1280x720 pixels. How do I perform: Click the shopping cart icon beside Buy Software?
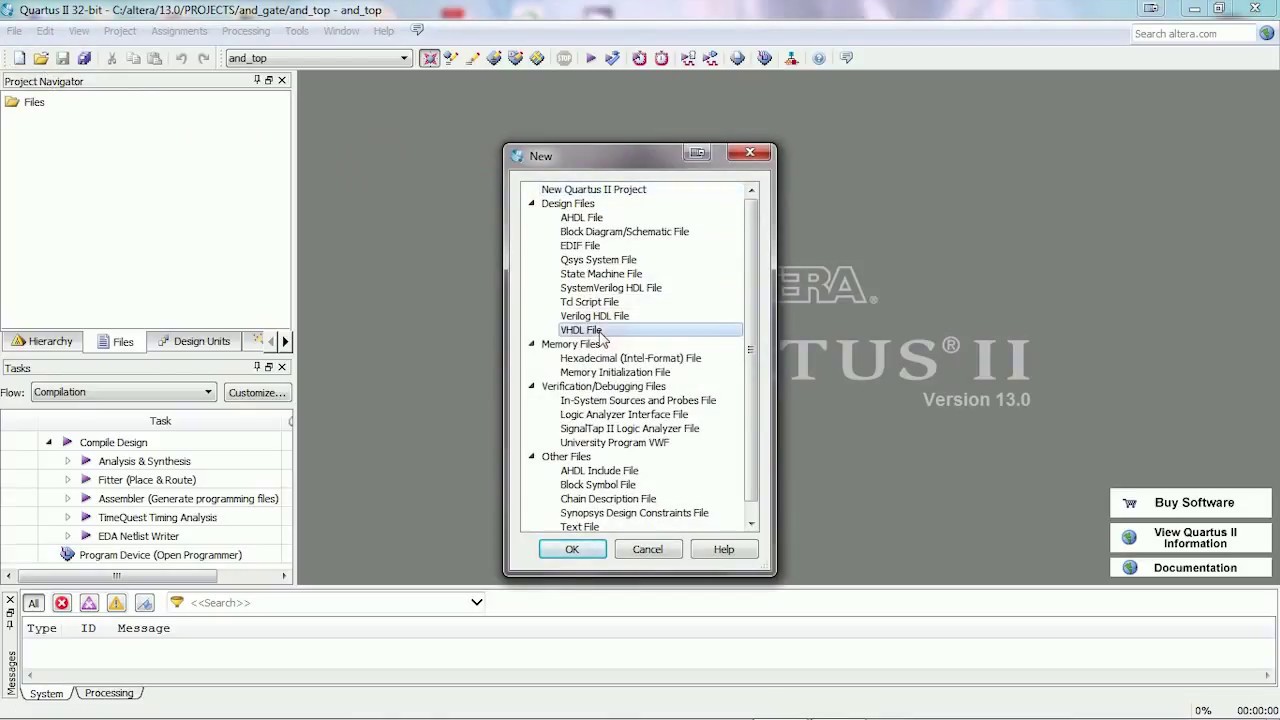pos(1129,503)
